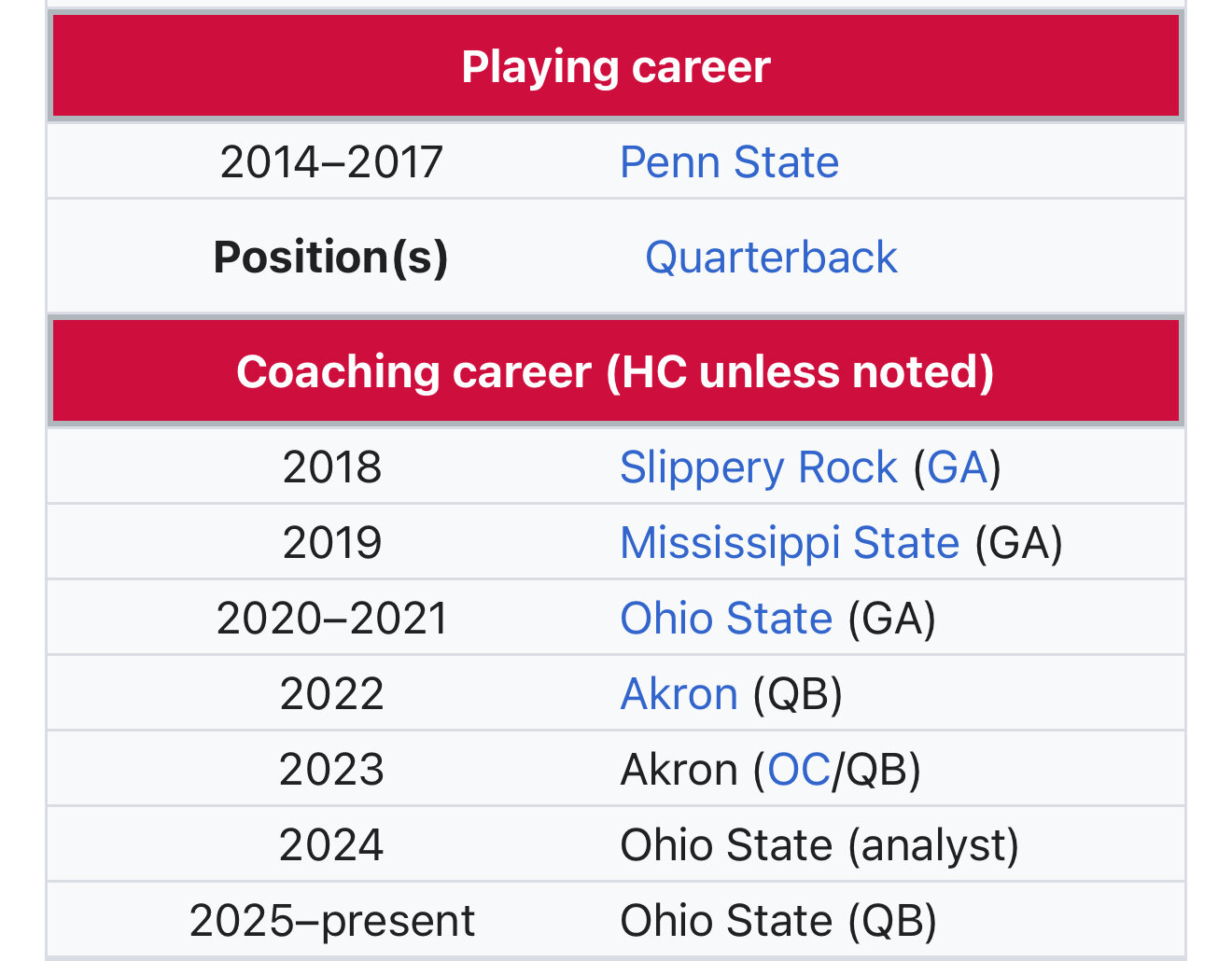1232x975 pixels.
Task: Click the 2023 year cell
Action: [x=332, y=770]
